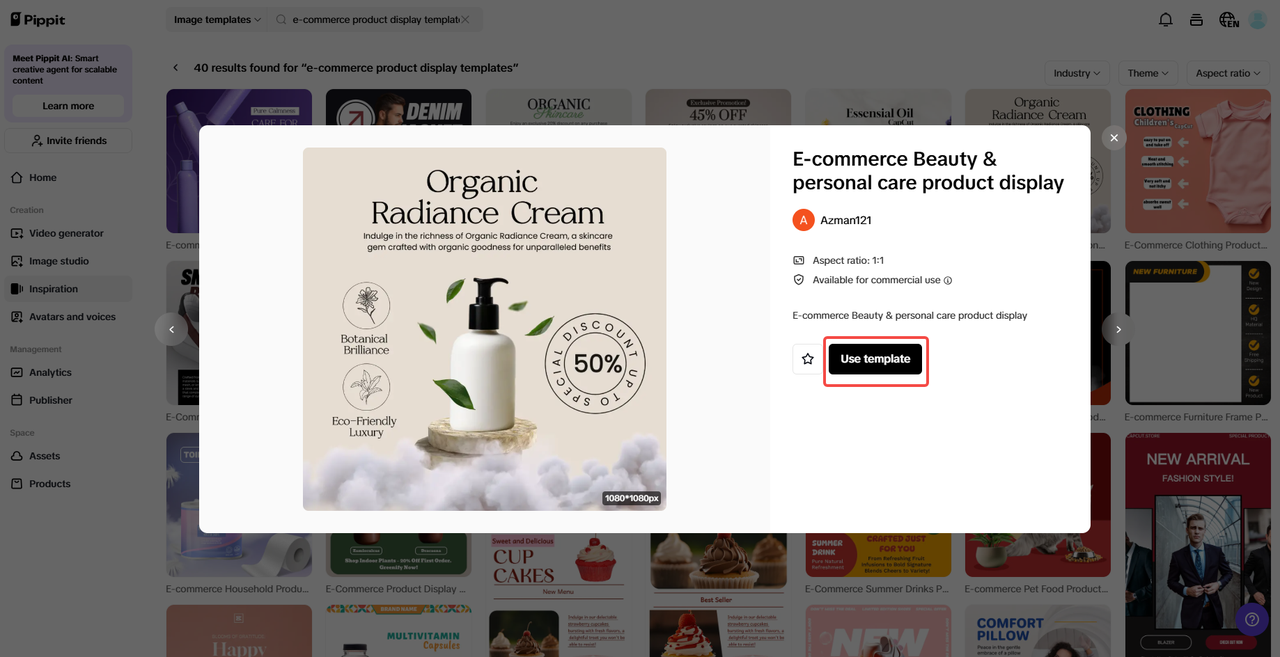
Task: Click the commercial use info icon
Action: [948, 281]
